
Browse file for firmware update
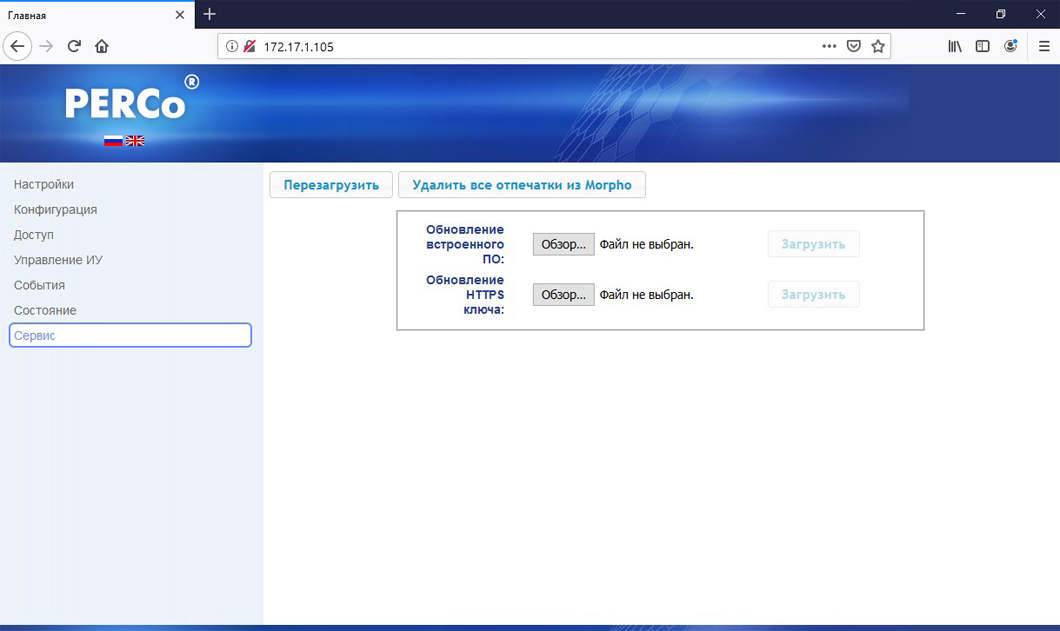click(563, 244)
